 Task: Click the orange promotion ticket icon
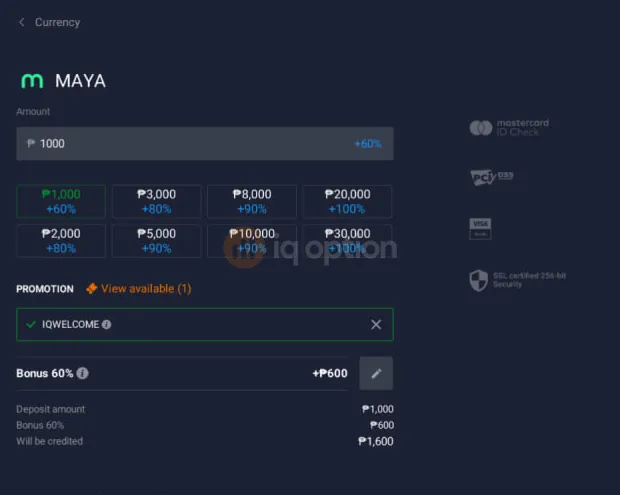[91, 289]
